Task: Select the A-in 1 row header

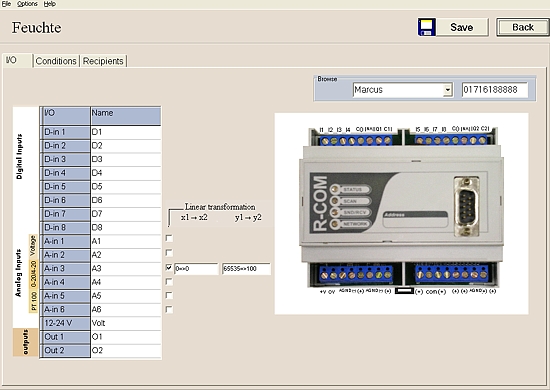Action: (x=65, y=242)
